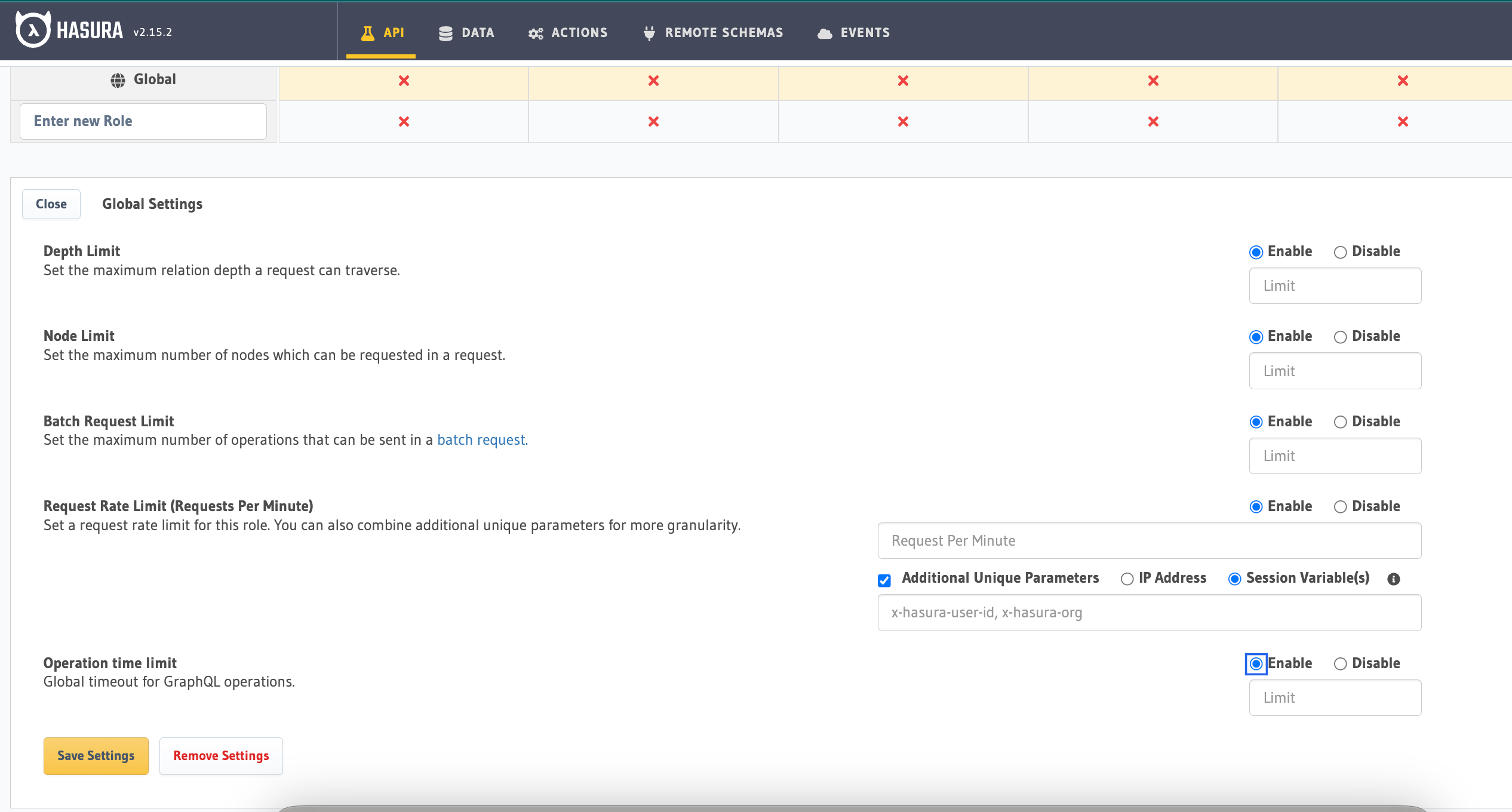The image size is (1512, 812).
Task: Click the batch request hyperlink
Action: [x=480, y=439]
